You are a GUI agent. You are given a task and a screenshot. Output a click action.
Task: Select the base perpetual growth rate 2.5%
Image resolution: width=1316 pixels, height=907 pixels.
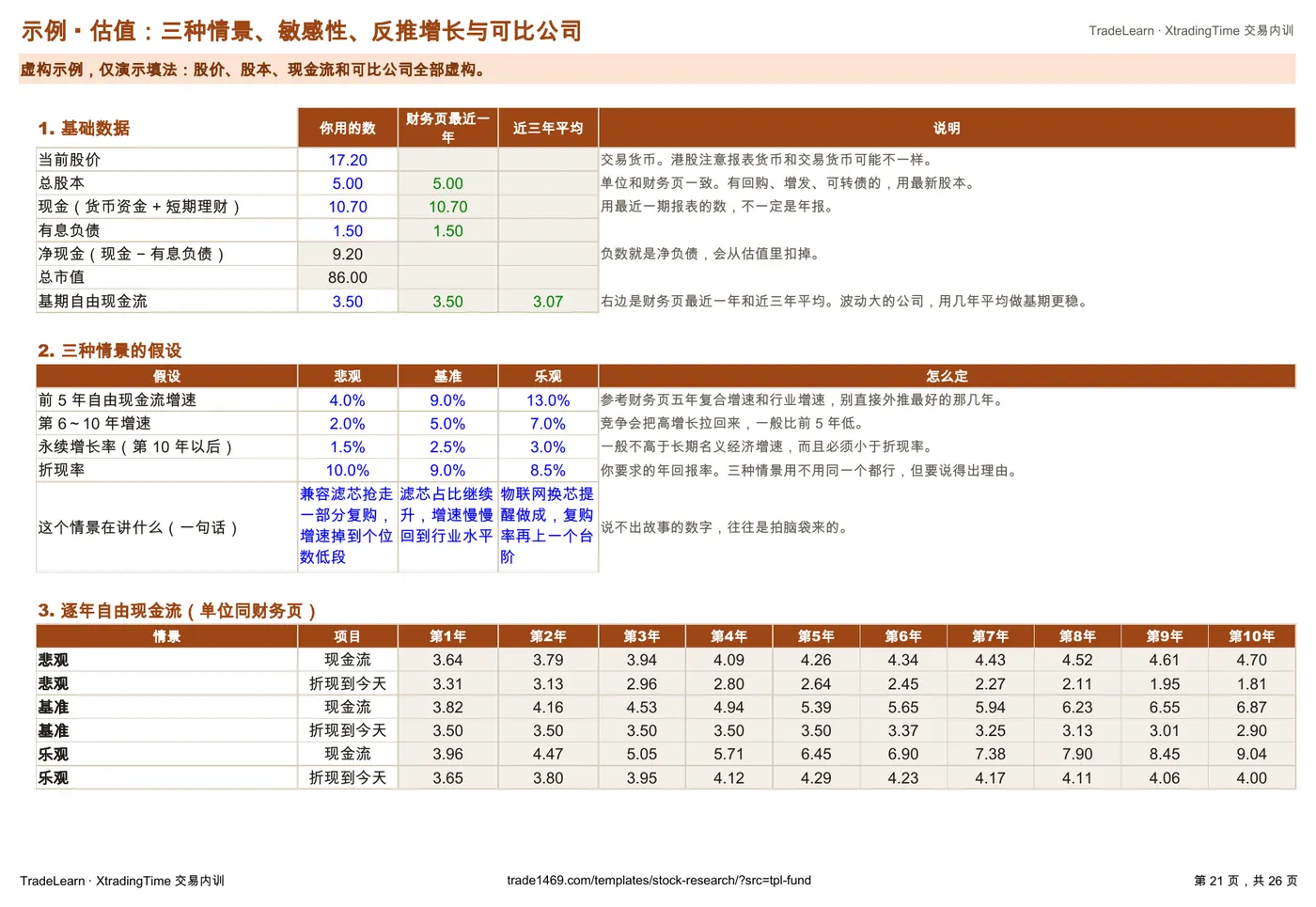coord(448,447)
